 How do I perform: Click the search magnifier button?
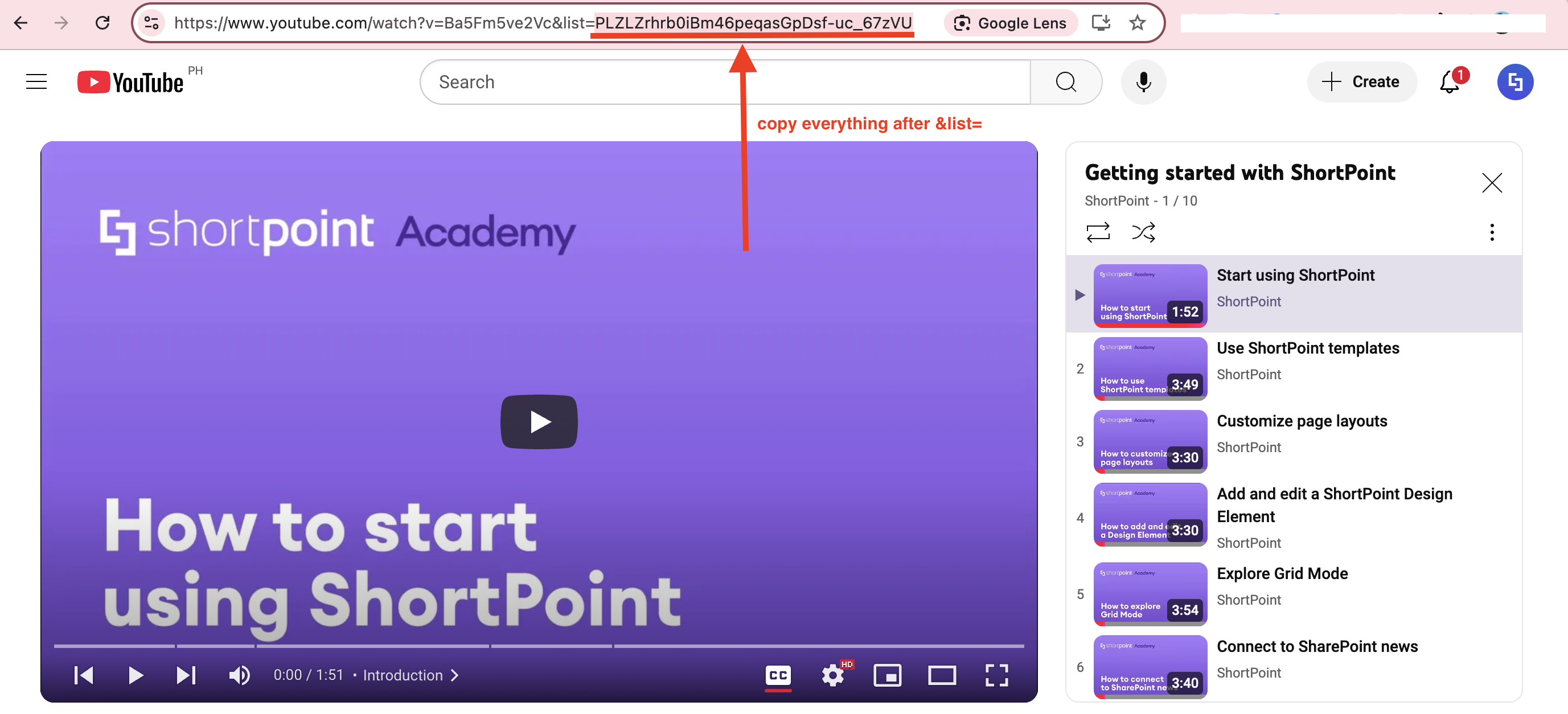click(1065, 81)
